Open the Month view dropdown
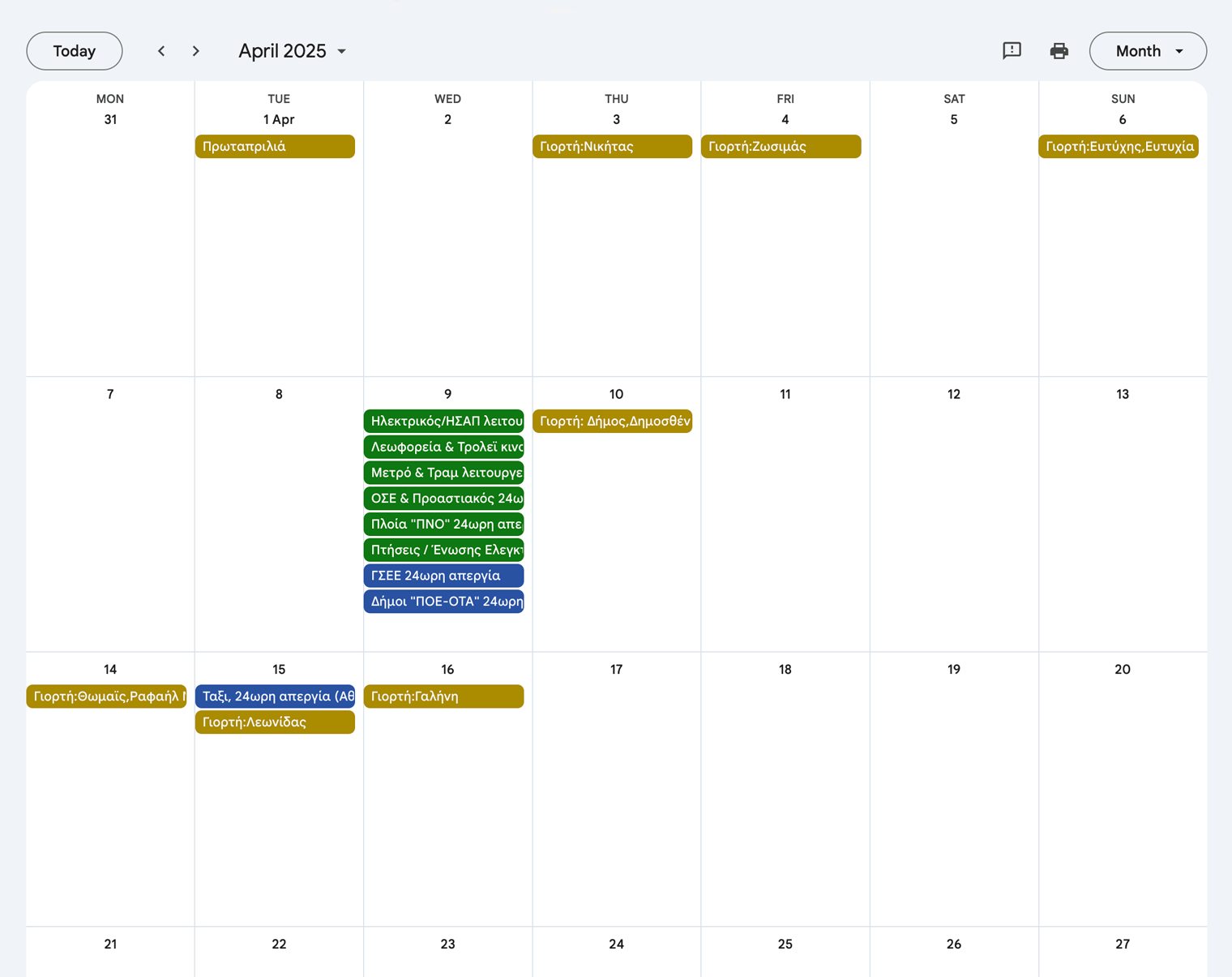This screenshot has width=1232, height=977. click(x=1148, y=51)
